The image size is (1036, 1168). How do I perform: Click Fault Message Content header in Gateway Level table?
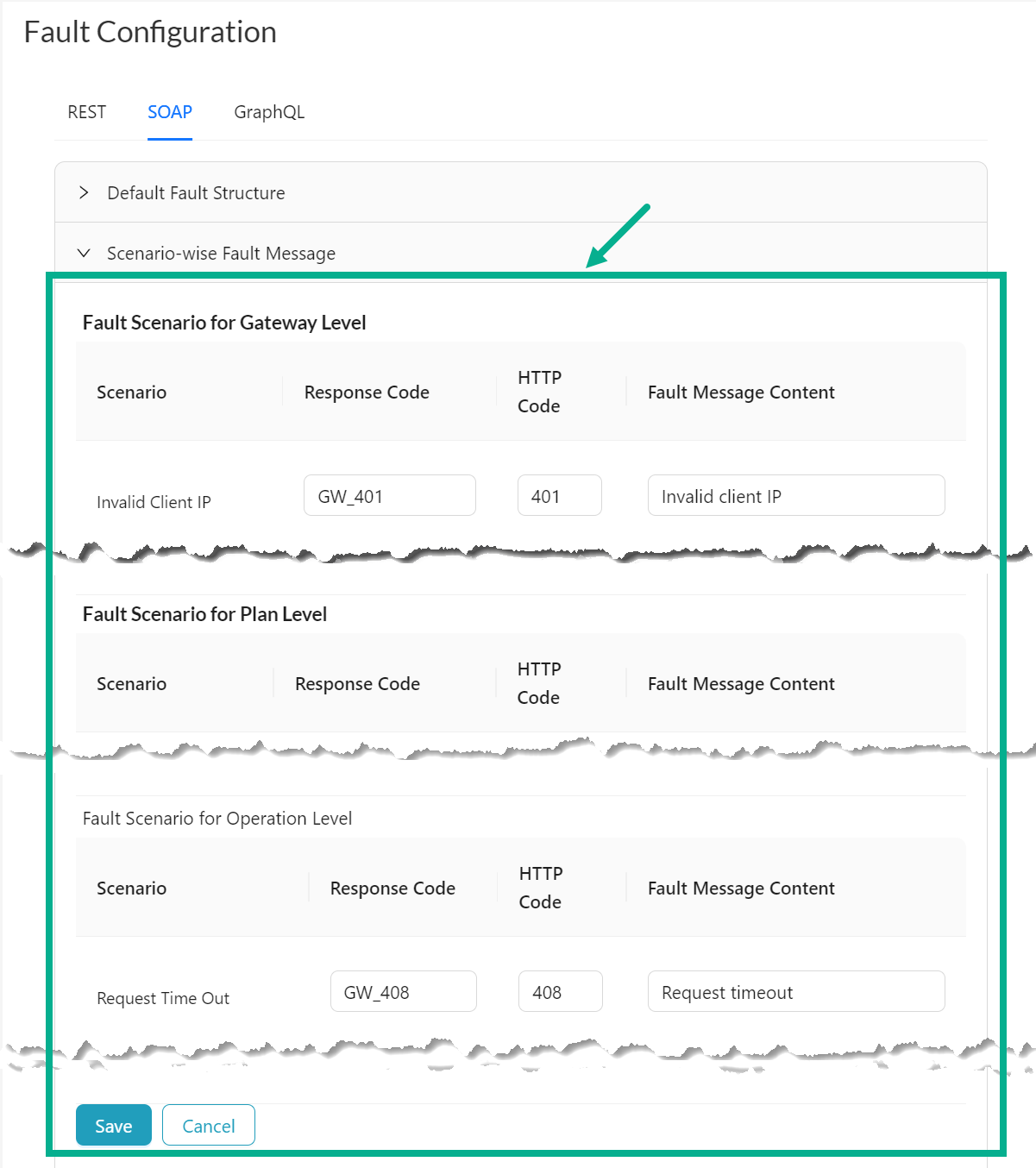click(741, 392)
